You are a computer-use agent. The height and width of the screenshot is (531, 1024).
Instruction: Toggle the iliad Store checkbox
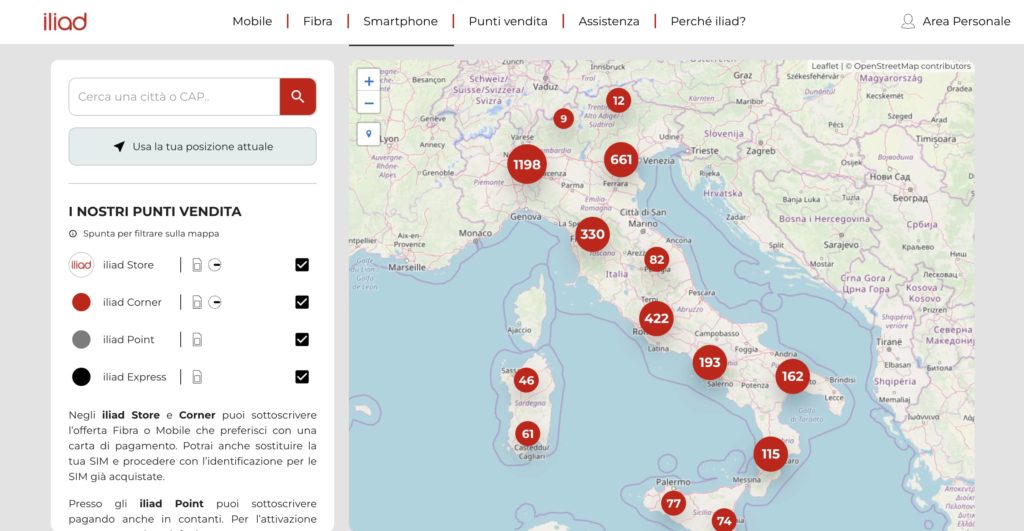click(x=302, y=265)
